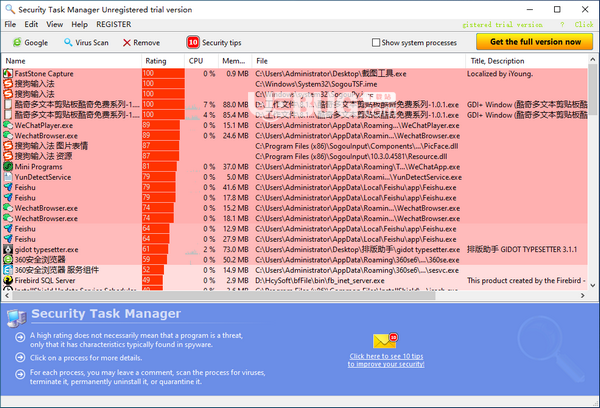Click FastStone Capture rating bar 100
This screenshot has width=600, height=408.
click(163, 73)
